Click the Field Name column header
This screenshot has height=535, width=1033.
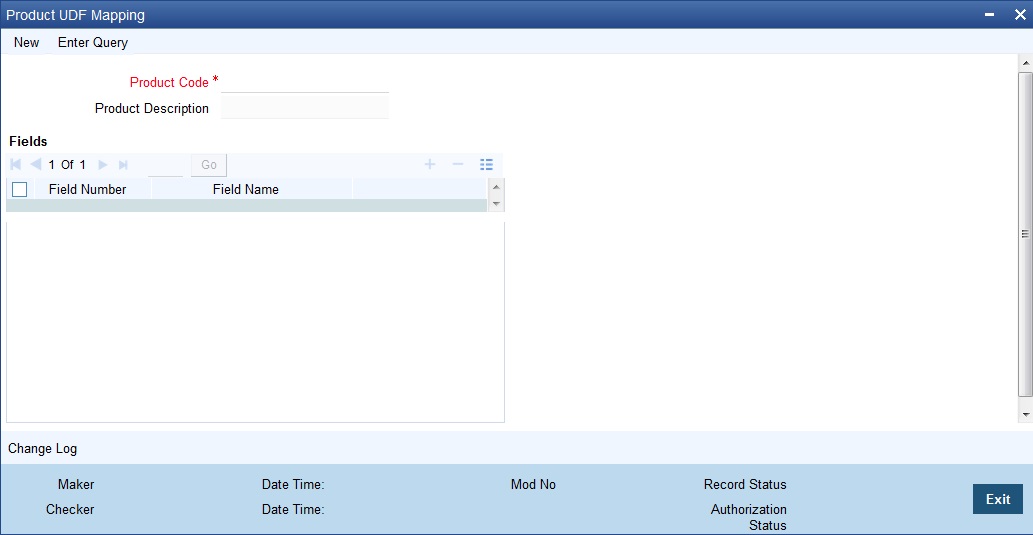click(246, 189)
